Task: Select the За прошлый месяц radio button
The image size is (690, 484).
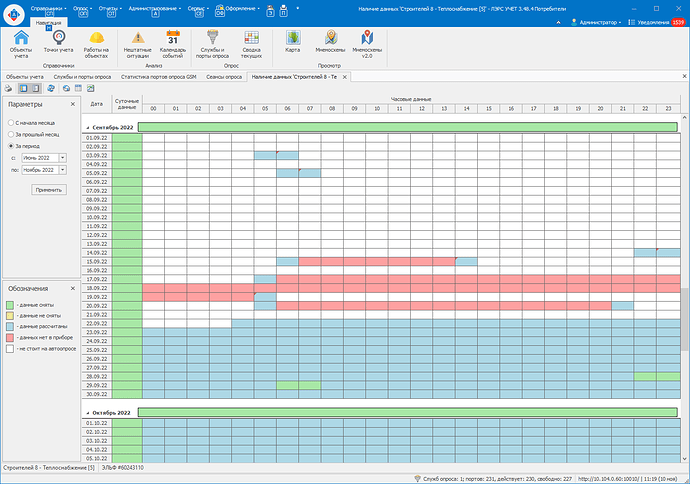Action: [11, 134]
